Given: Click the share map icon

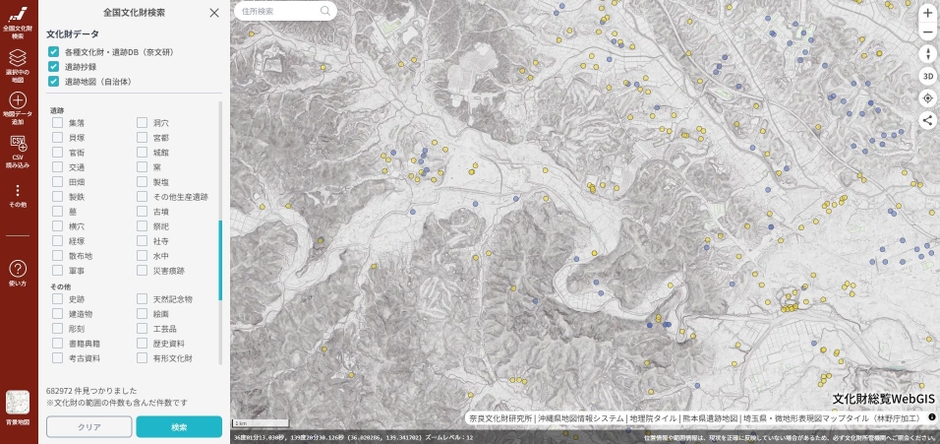Looking at the screenshot, I should click(x=927, y=120).
